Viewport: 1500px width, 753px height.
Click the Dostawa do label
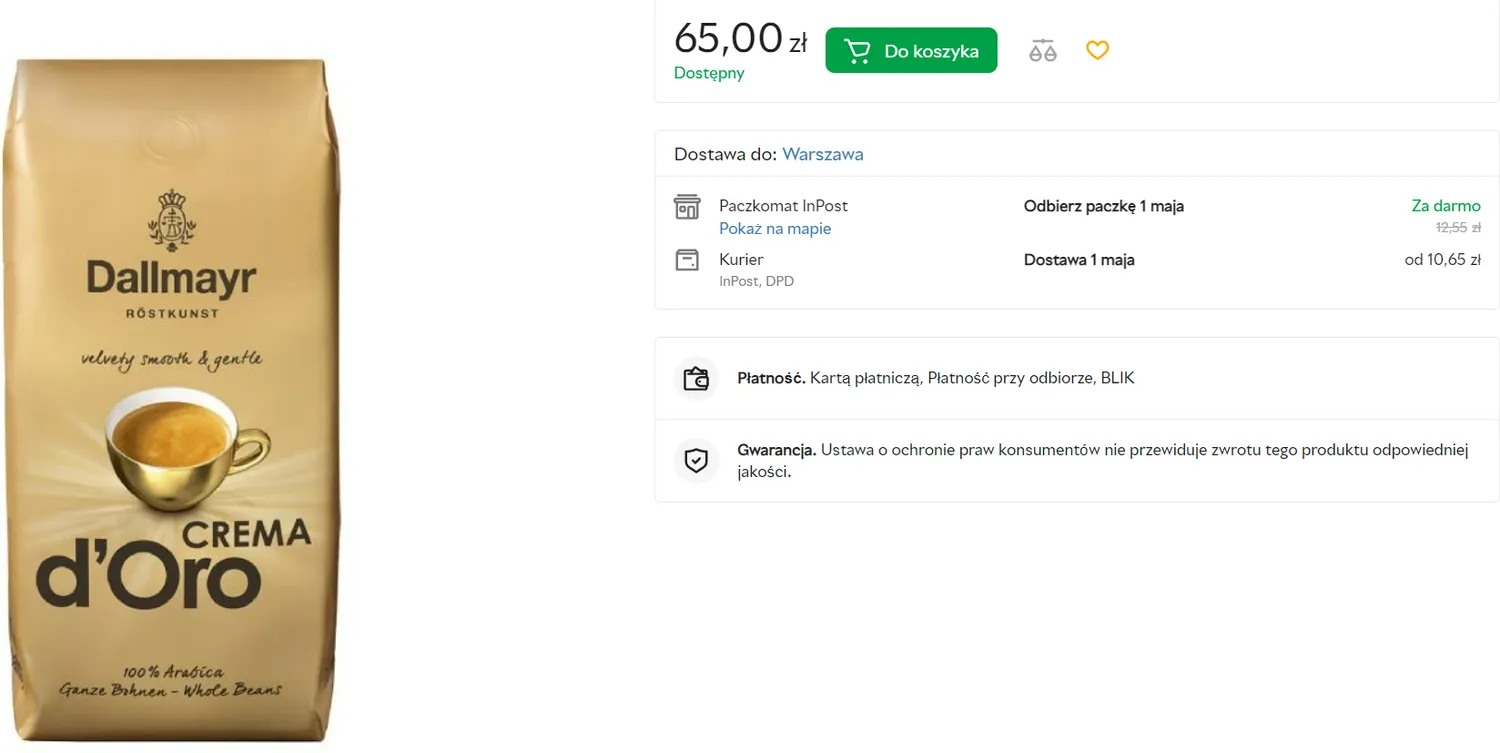point(725,154)
